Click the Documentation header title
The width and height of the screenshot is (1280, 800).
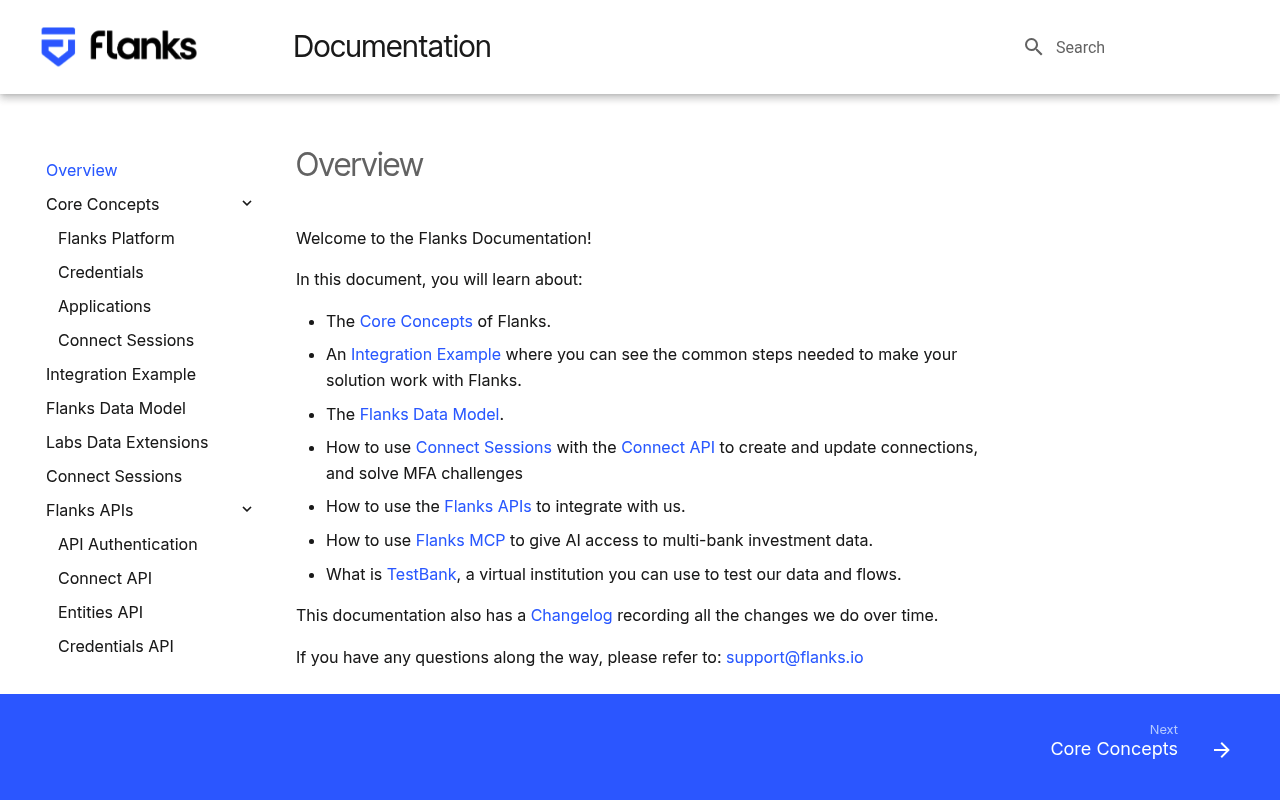click(392, 47)
